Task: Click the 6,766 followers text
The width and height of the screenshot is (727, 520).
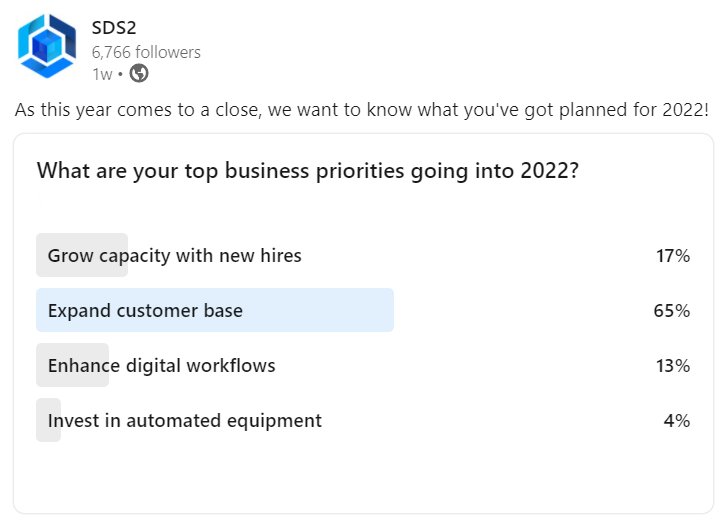Action: pyautogui.click(x=146, y=52)
